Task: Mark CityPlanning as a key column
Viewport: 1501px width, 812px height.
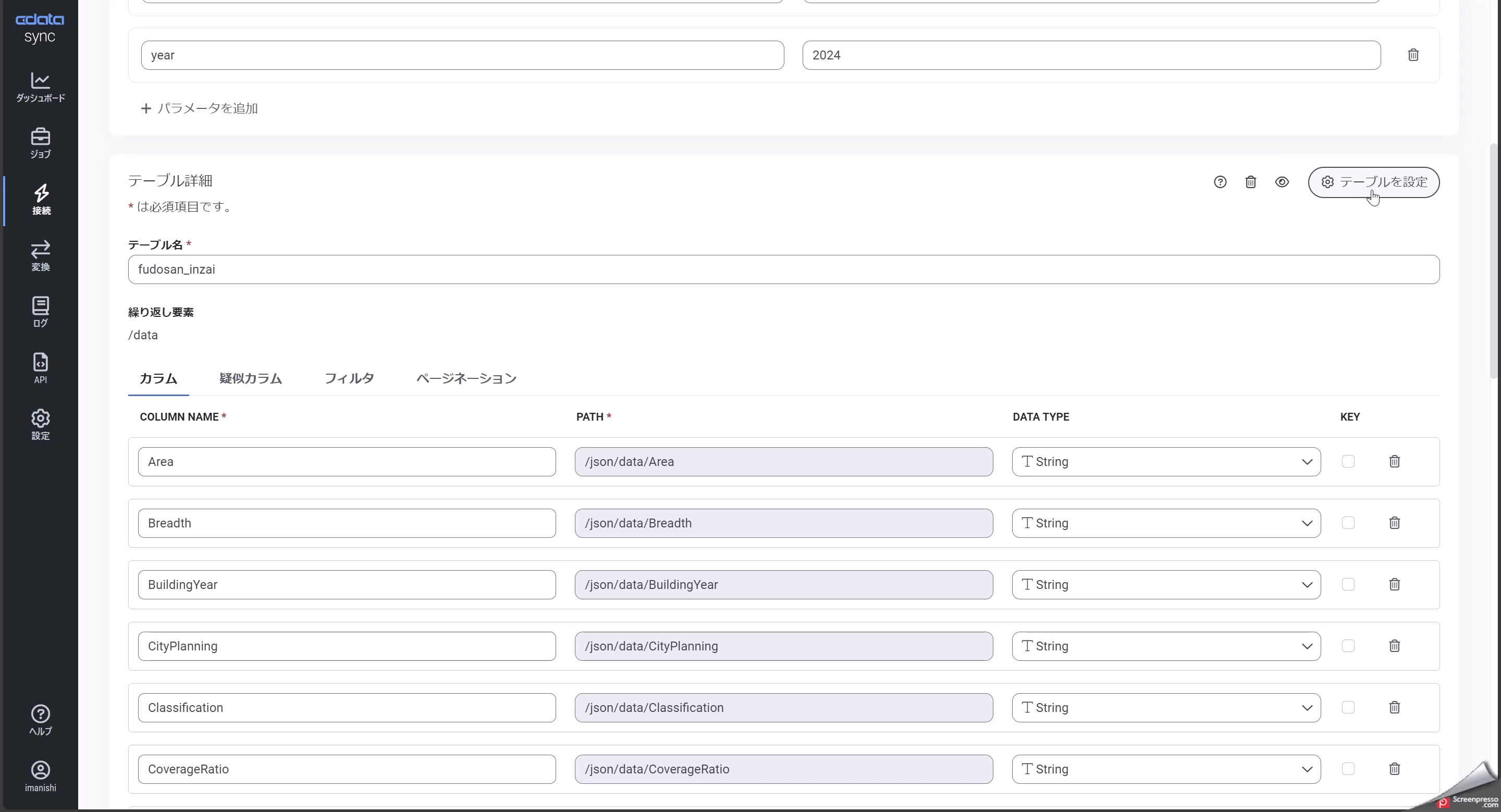Action: 1348,646
